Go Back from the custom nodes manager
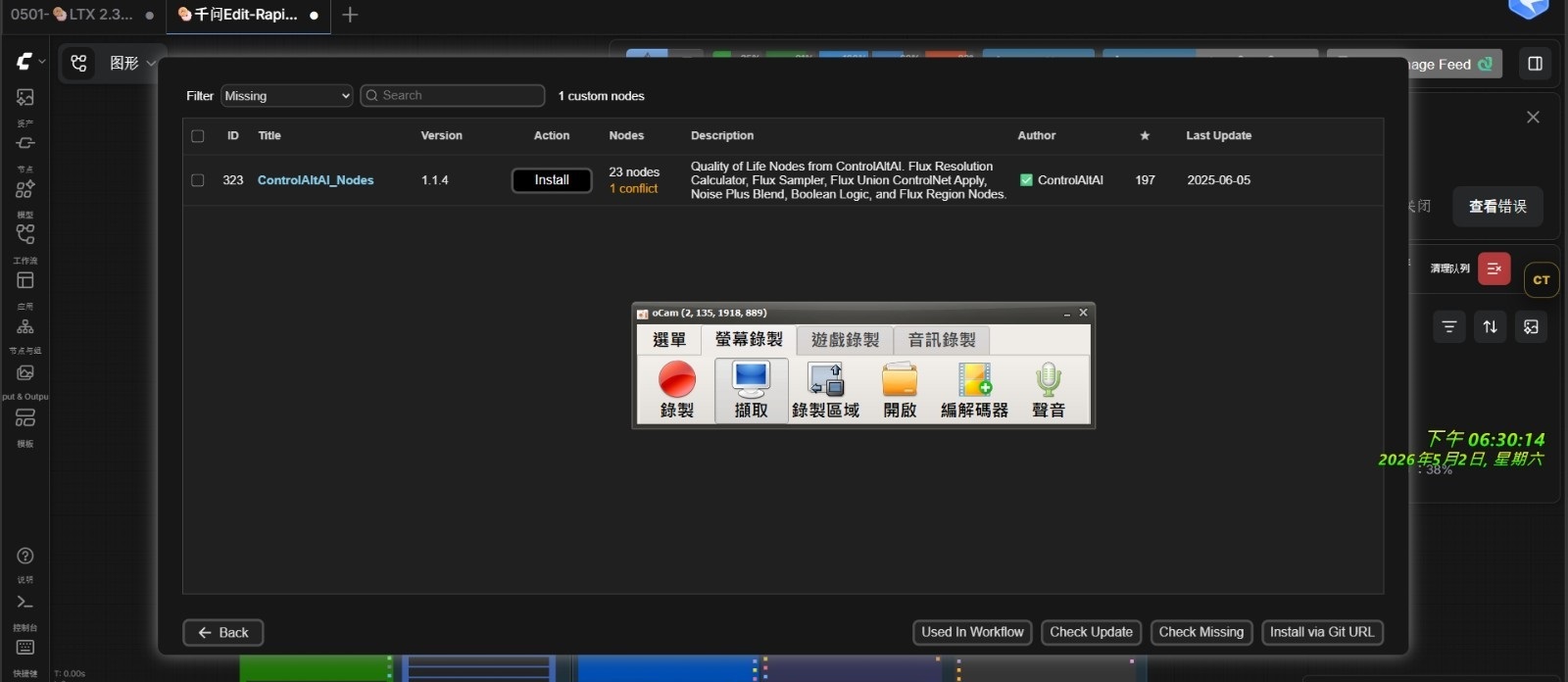1568x682 pixels. (223, 633)
